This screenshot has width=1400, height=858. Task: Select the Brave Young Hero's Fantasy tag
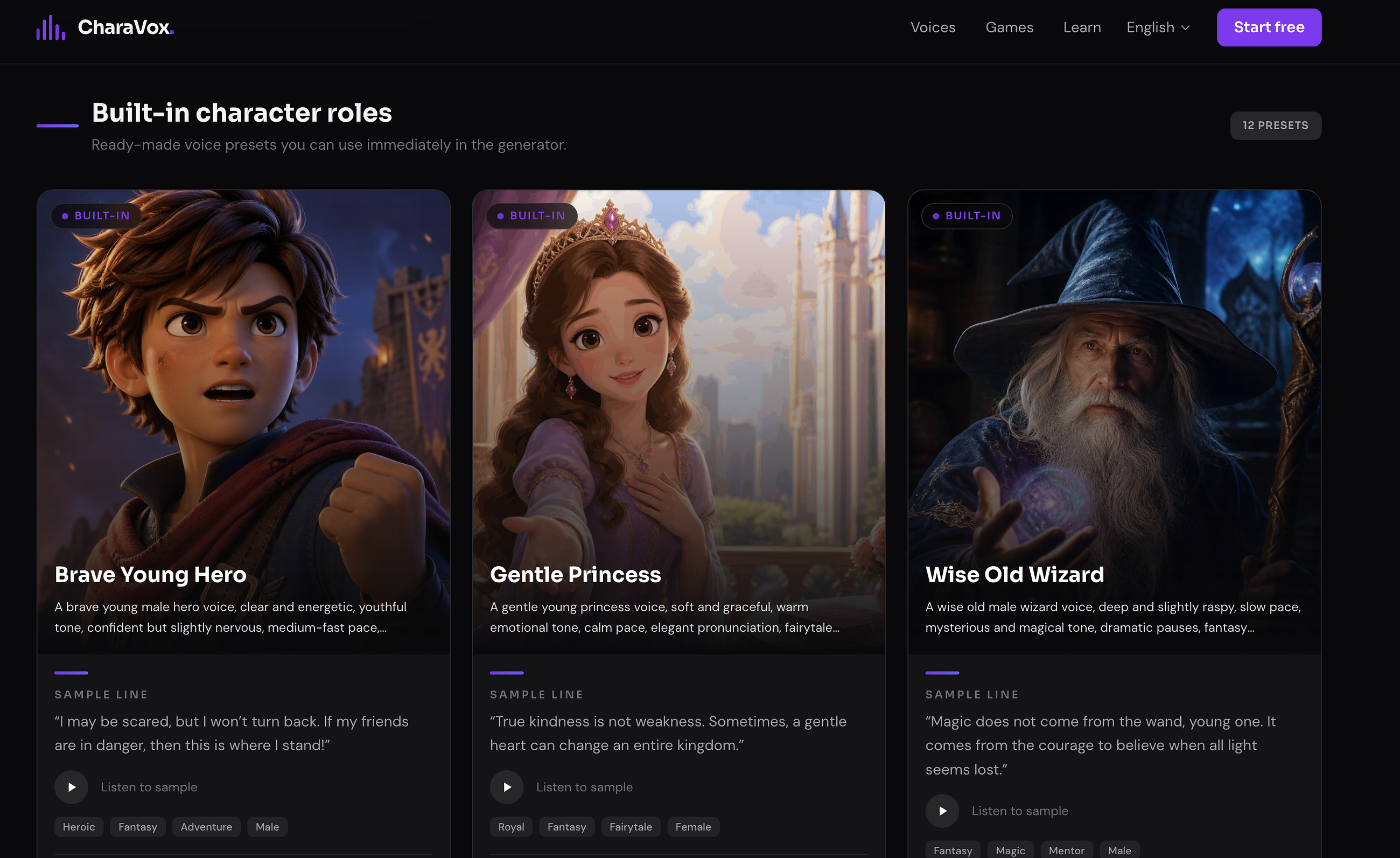coord(137,827)
